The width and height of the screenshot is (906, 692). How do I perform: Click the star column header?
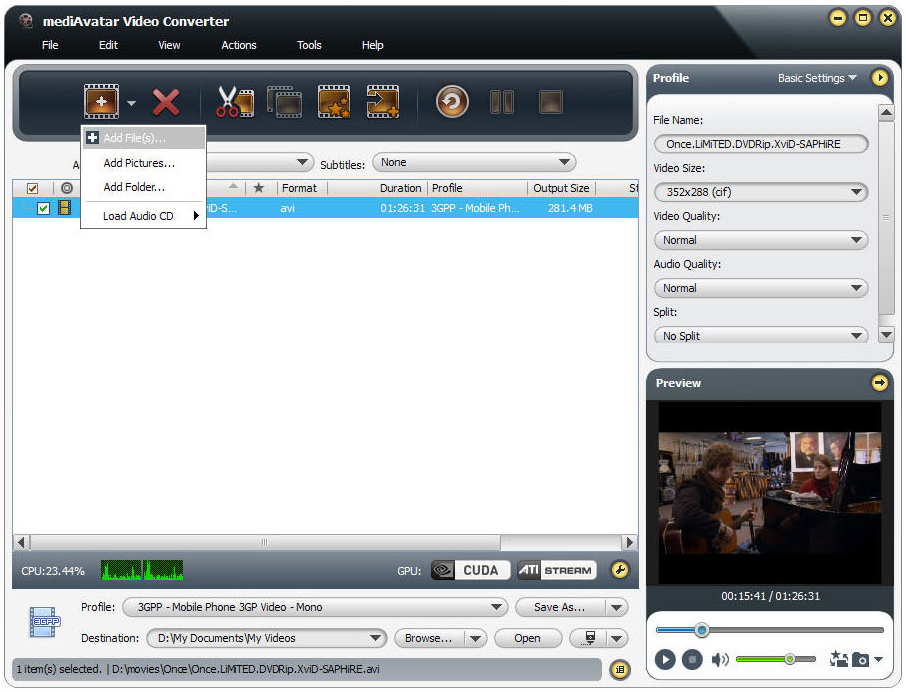click(x=259, y=188)
